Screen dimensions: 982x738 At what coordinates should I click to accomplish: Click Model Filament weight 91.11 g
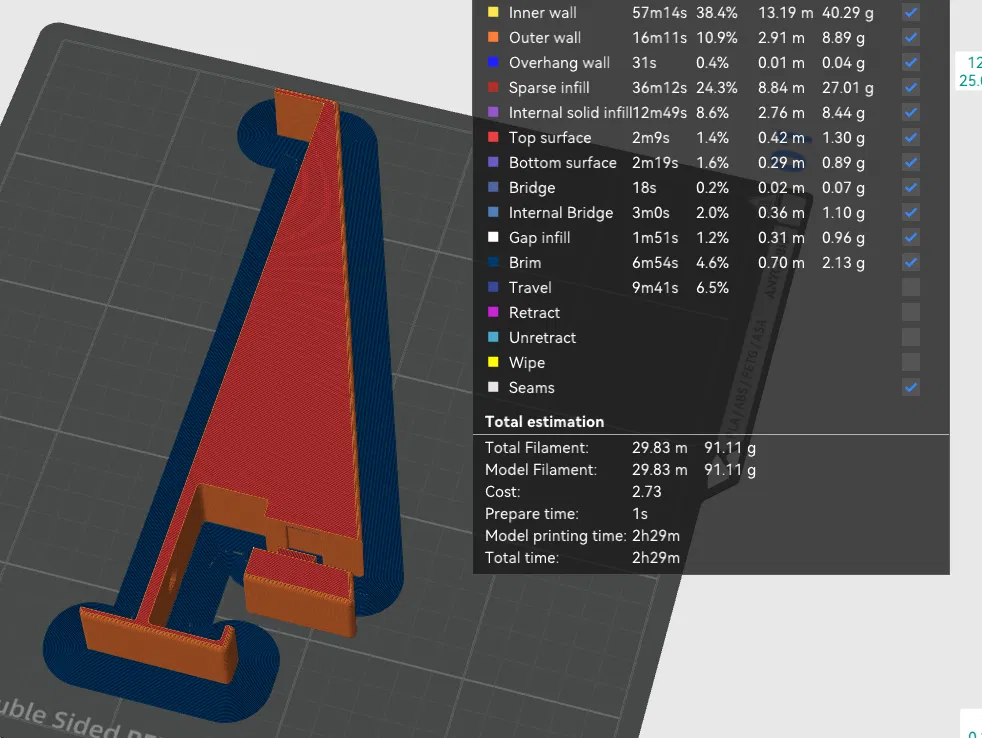(x=730, y=470)
